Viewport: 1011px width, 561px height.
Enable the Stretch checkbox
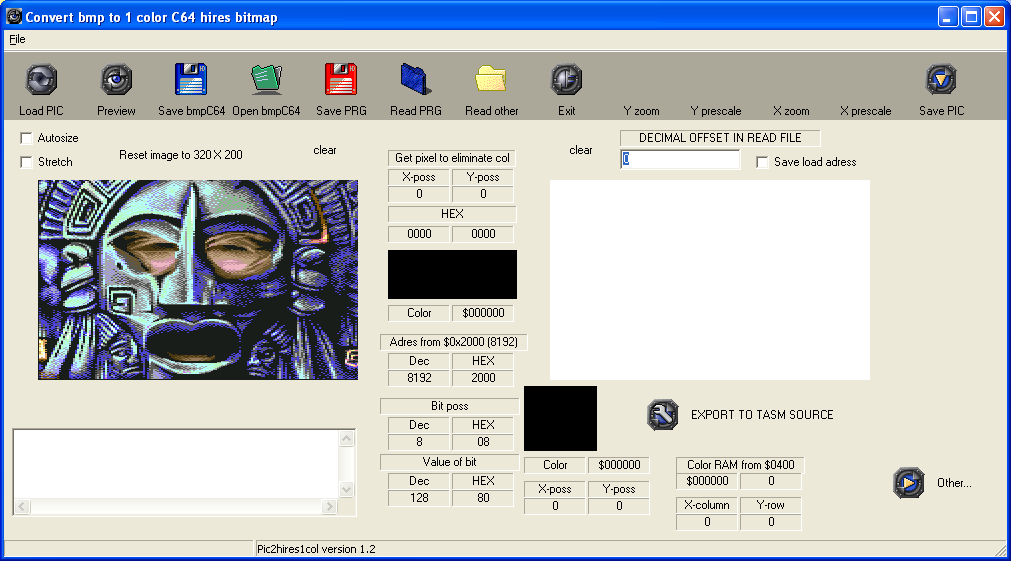[x=26, y=162]
